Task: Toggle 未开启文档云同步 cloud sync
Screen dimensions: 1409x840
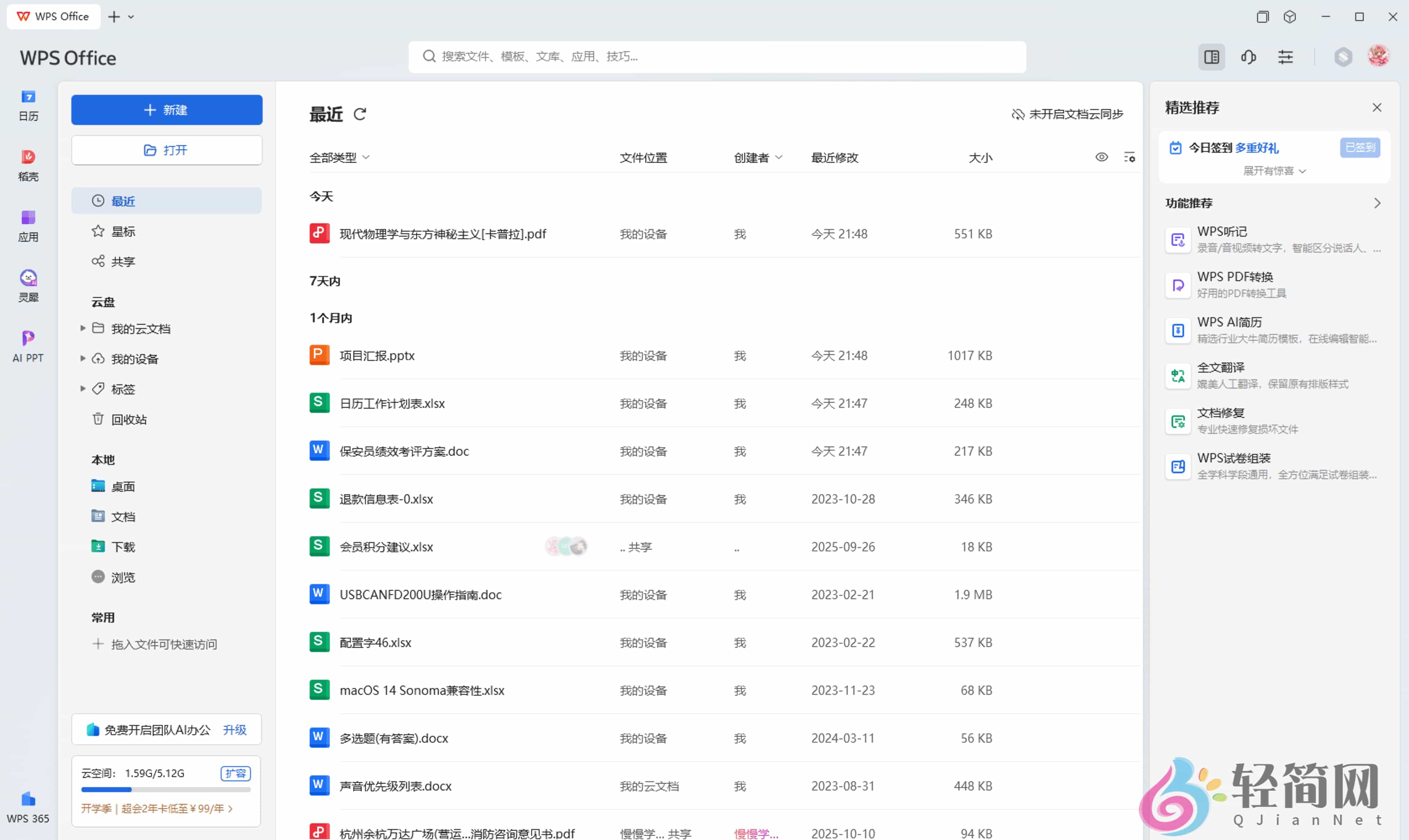Action: [x=1067, y=114]
